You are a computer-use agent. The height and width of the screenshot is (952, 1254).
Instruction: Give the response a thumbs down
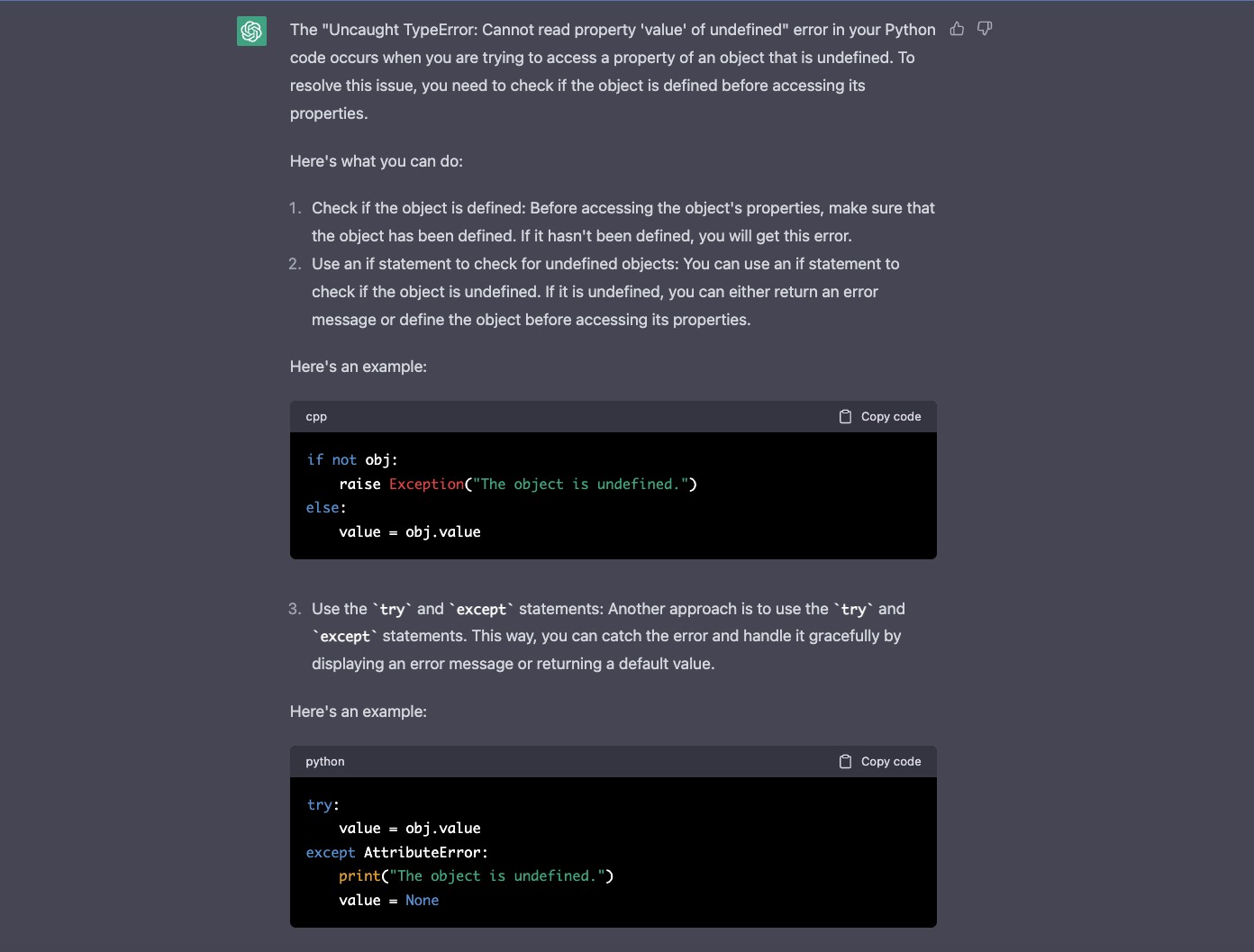pos(983,29)
